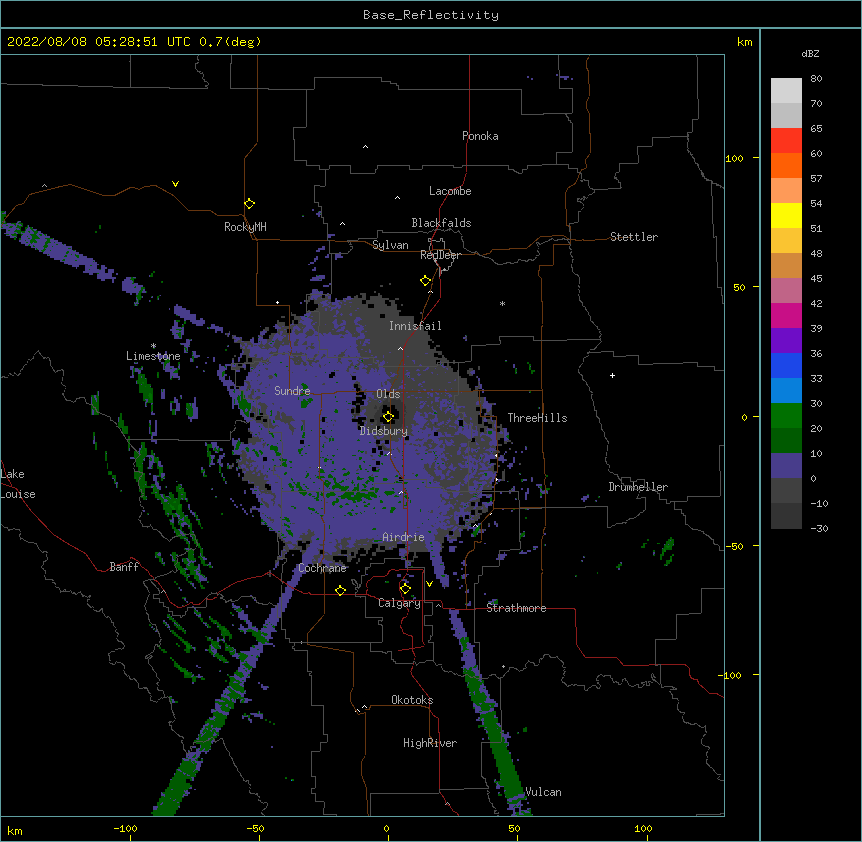862x842 pixels.
Task: Click the -50 tick on the bottom axis
Action: point(255,828)
